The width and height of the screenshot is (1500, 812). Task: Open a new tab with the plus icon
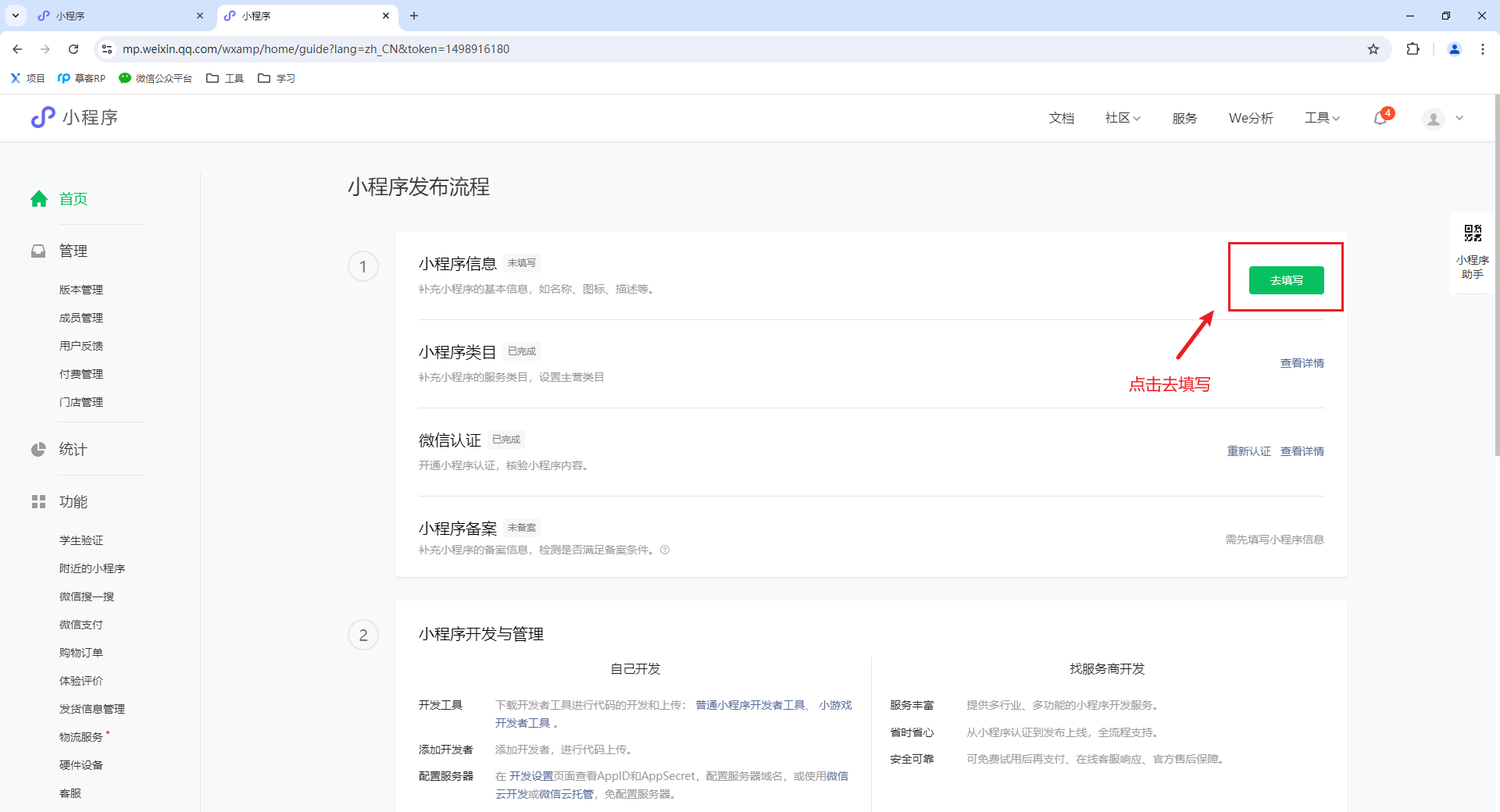(414, 16)
